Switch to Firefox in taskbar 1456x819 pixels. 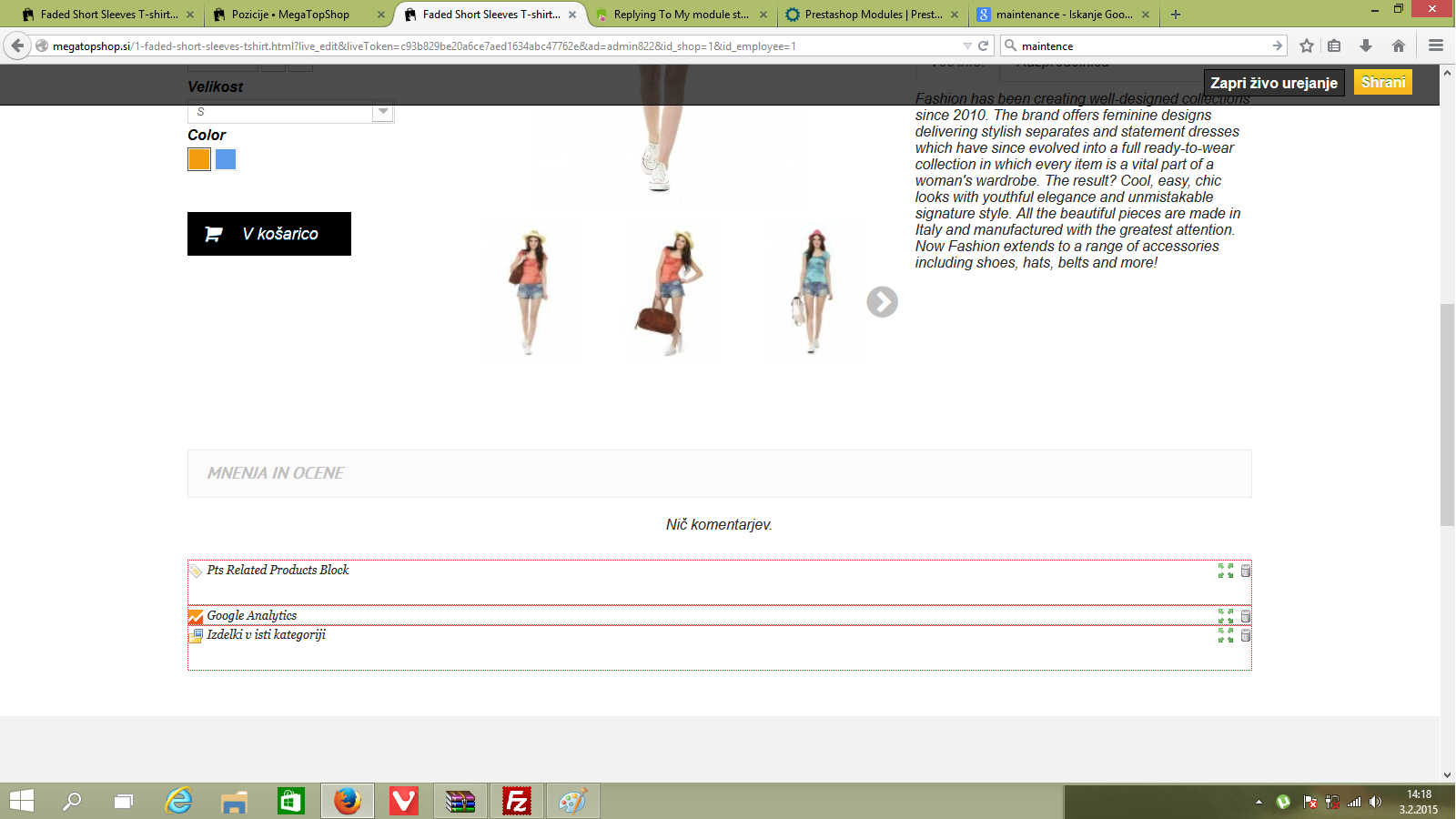[348, 801]
